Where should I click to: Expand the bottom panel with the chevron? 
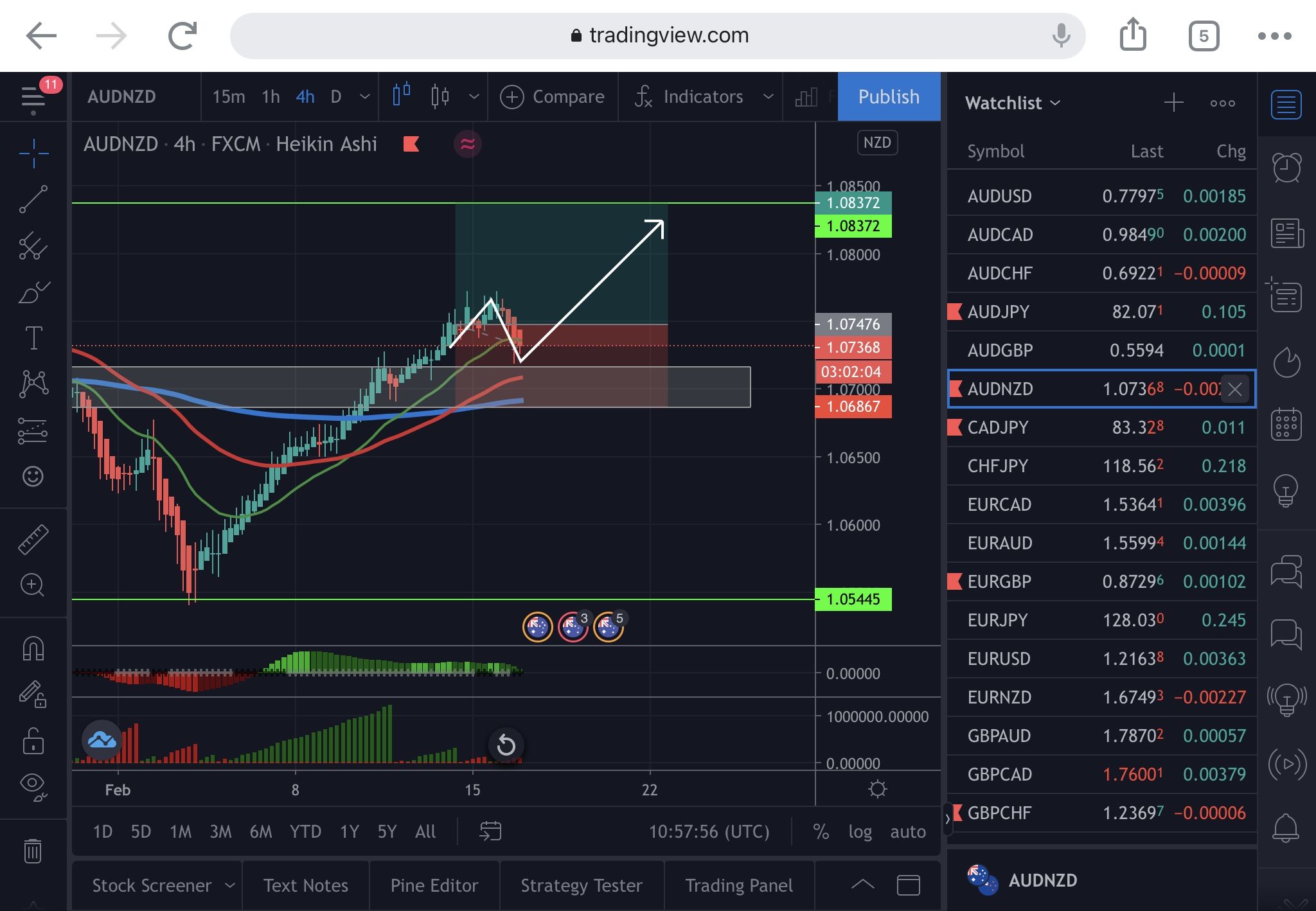tap(862, 885)
